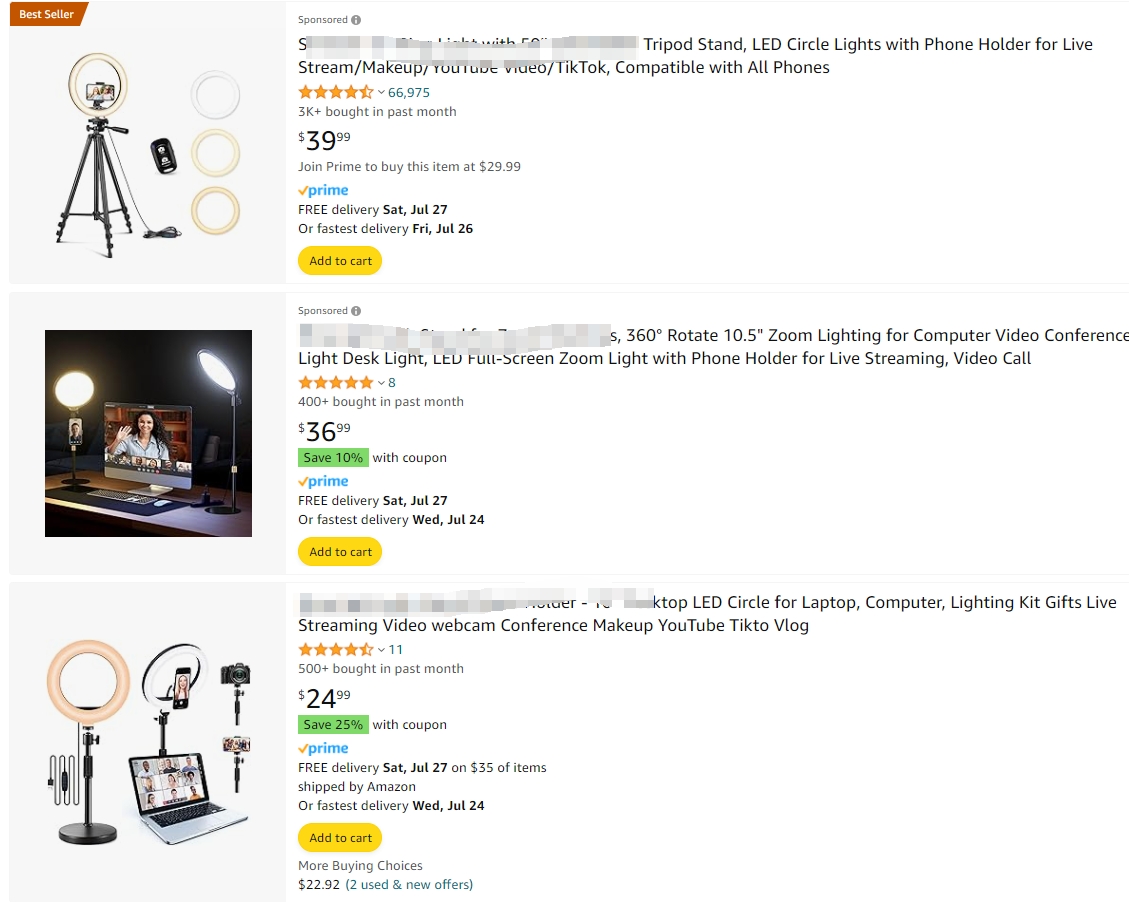Click the prime logo on the $36.99 item
The height and width of the screenshot is (902, 1129).
coord(323,482)
